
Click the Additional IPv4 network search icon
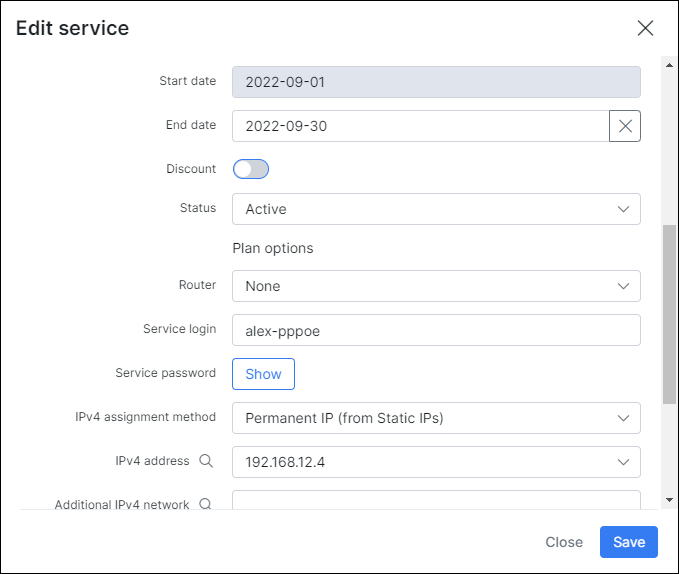tap(206, 505)
